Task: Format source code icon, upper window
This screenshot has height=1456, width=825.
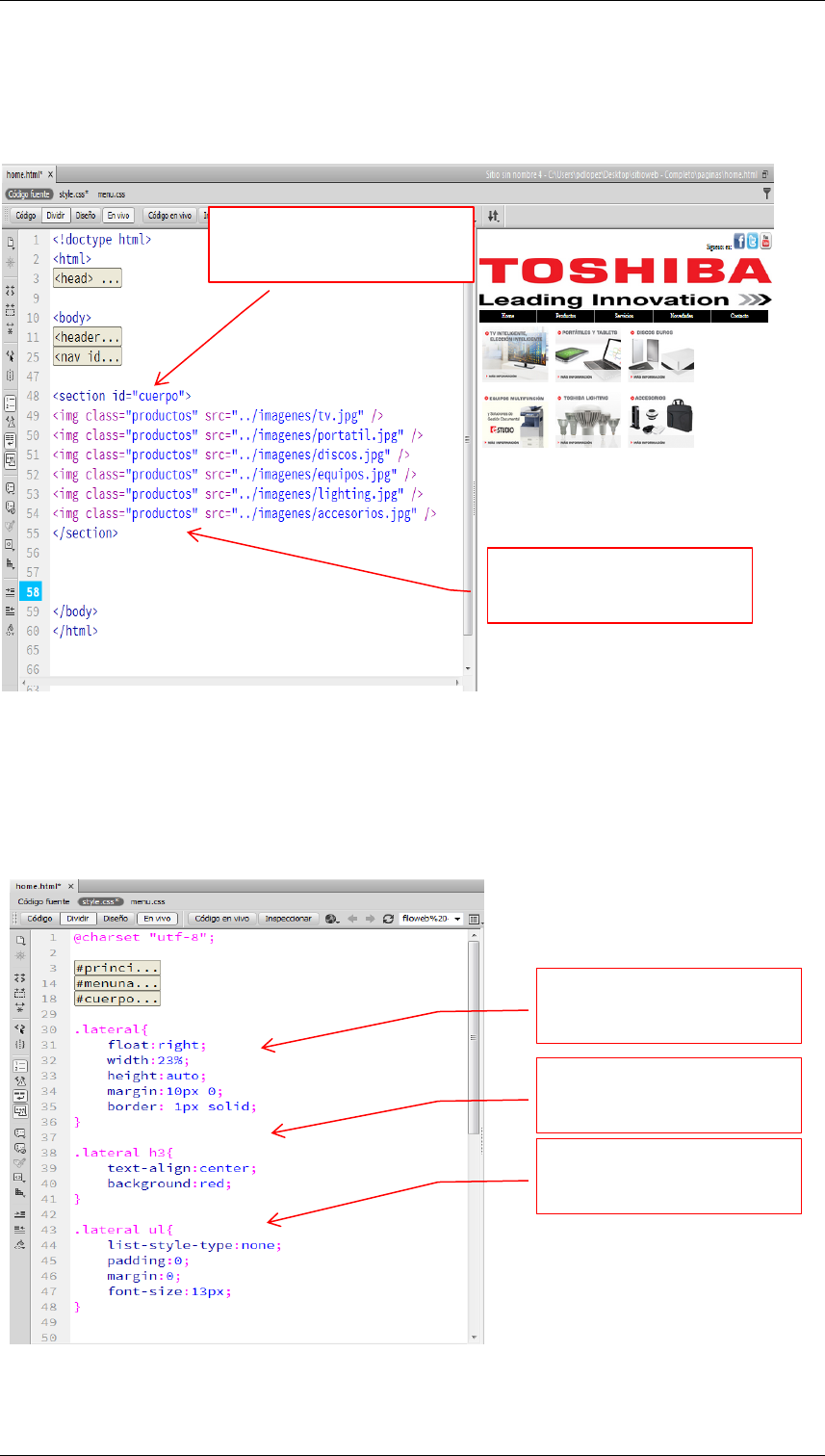Action: pyautogui.click(x=11, y=630)
